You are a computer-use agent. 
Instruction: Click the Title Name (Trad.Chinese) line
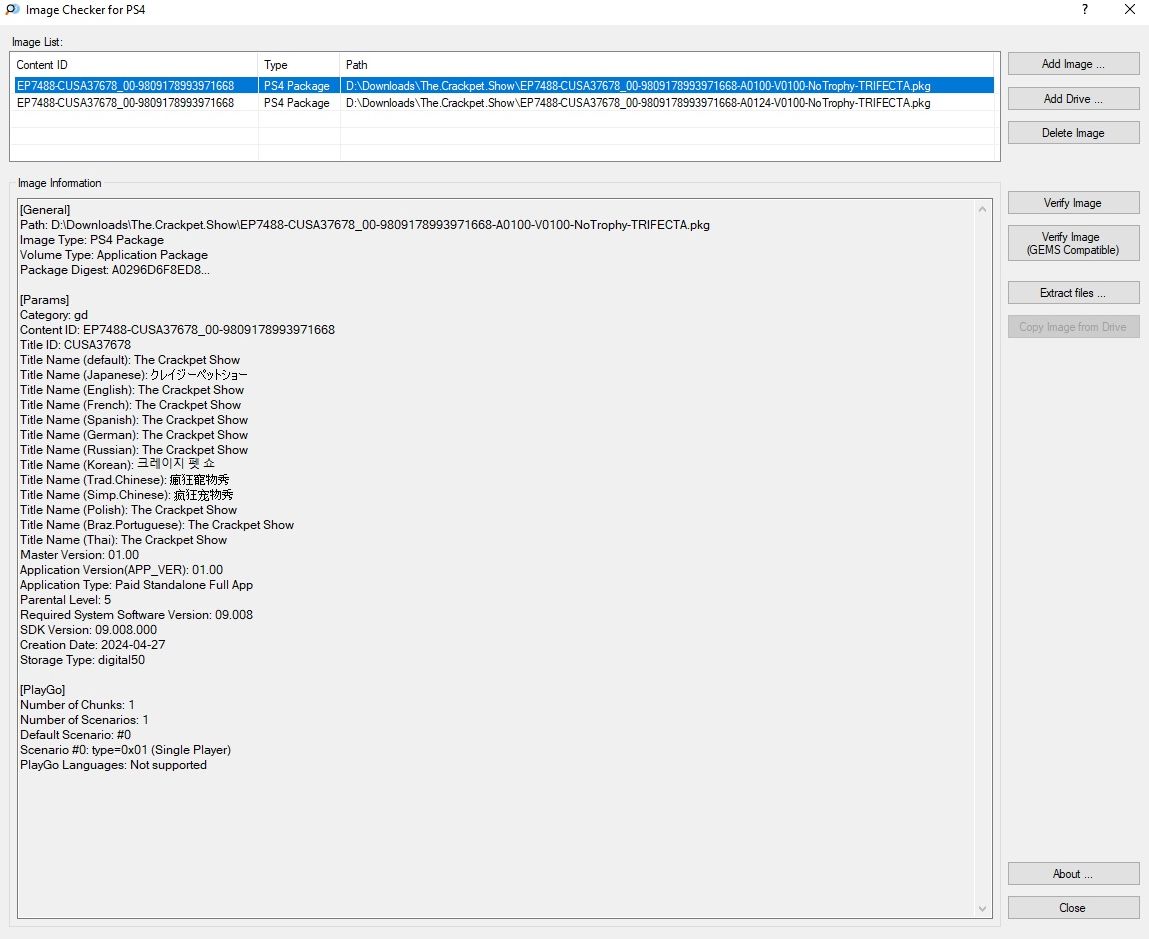coord(125,480)
